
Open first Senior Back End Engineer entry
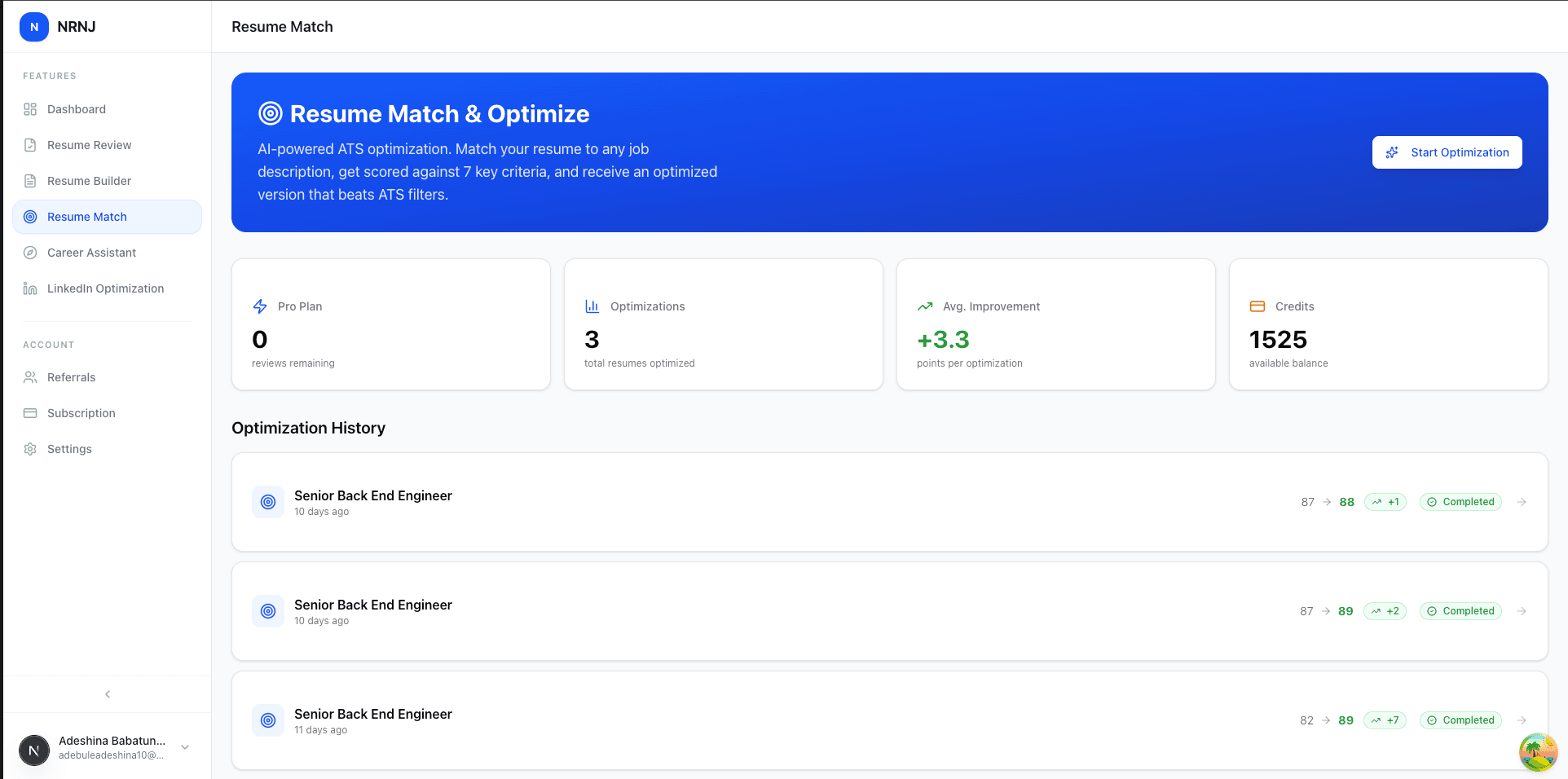click(372, 496)
